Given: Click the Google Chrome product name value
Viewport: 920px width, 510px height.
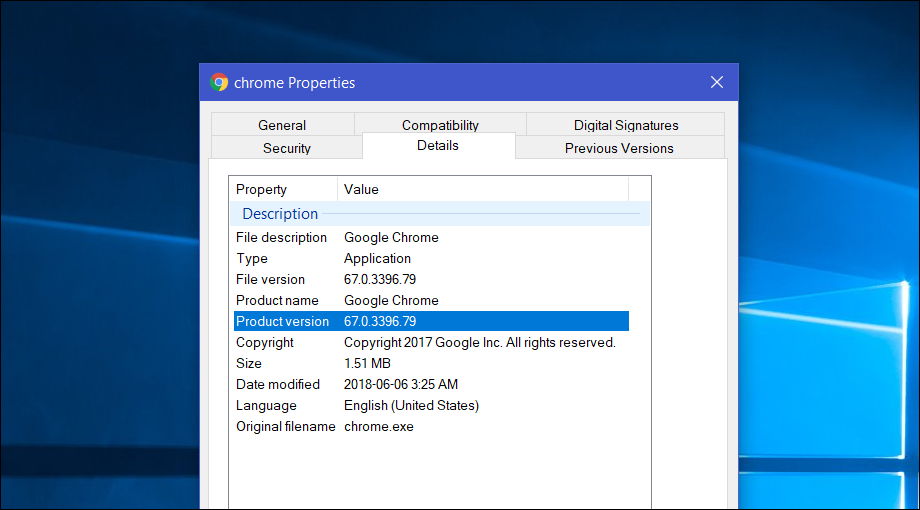Looking at the screenshot, I should click(x=391, y=300).
